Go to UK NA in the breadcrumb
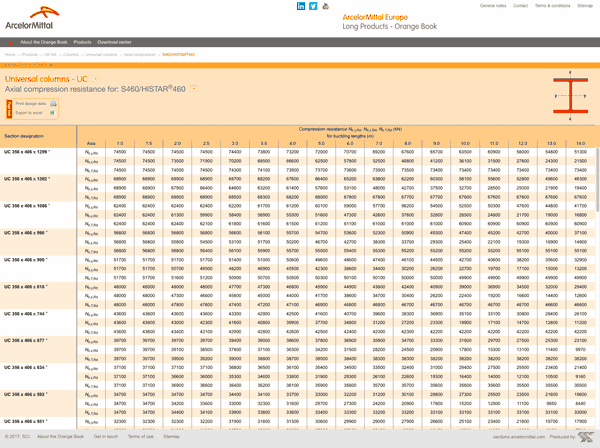The height and width of the screenshot is (448, 600). (x=50, y=55)
